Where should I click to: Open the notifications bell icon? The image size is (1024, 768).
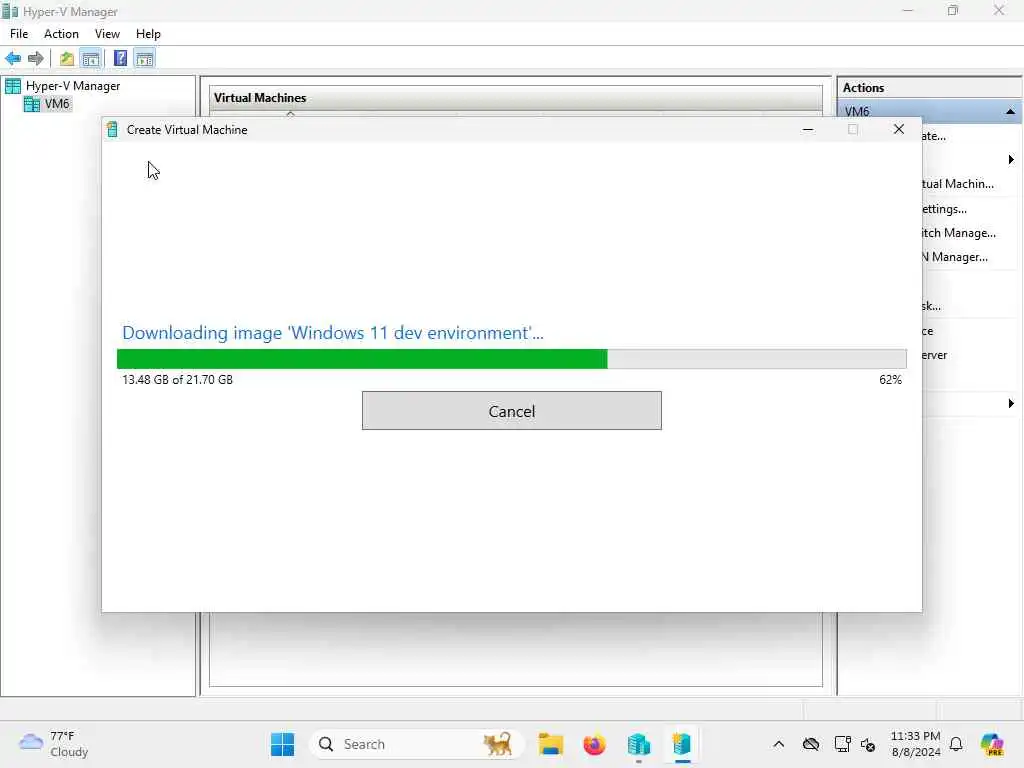coord(956,744)
